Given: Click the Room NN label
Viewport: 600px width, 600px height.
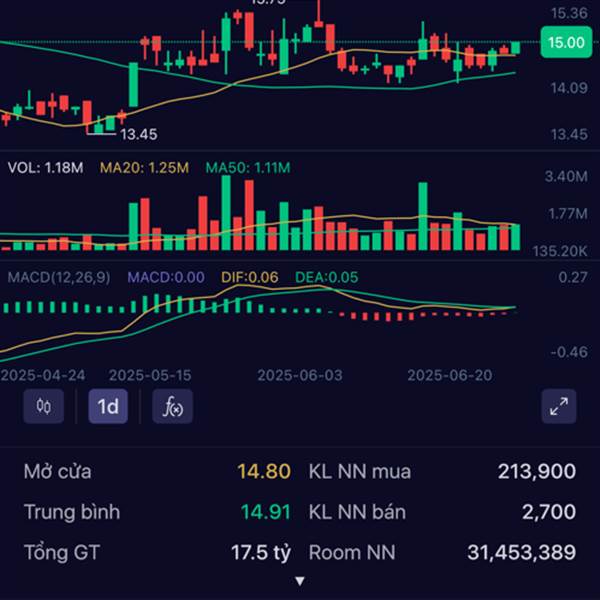Looking at the screenshot, I should [x=352, y=553].
